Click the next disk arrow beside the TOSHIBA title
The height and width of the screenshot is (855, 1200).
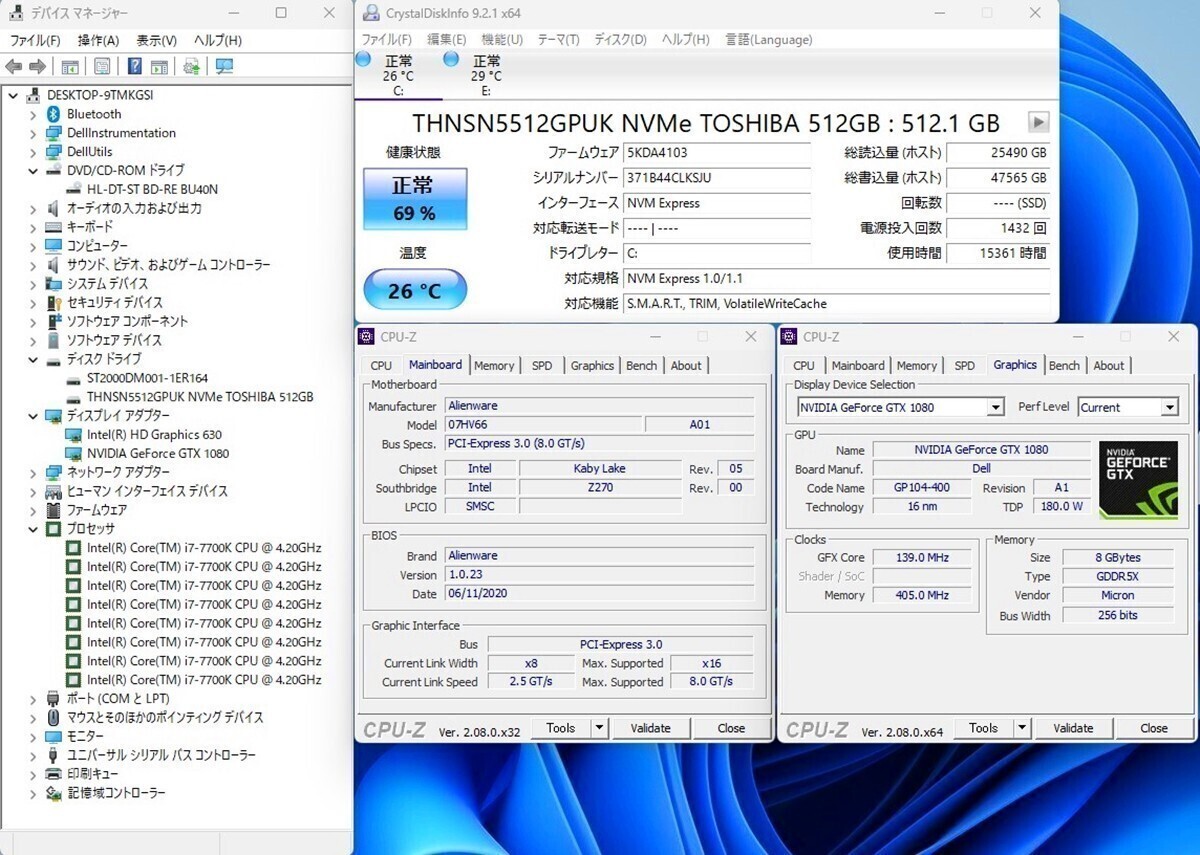click(1038, 122)
